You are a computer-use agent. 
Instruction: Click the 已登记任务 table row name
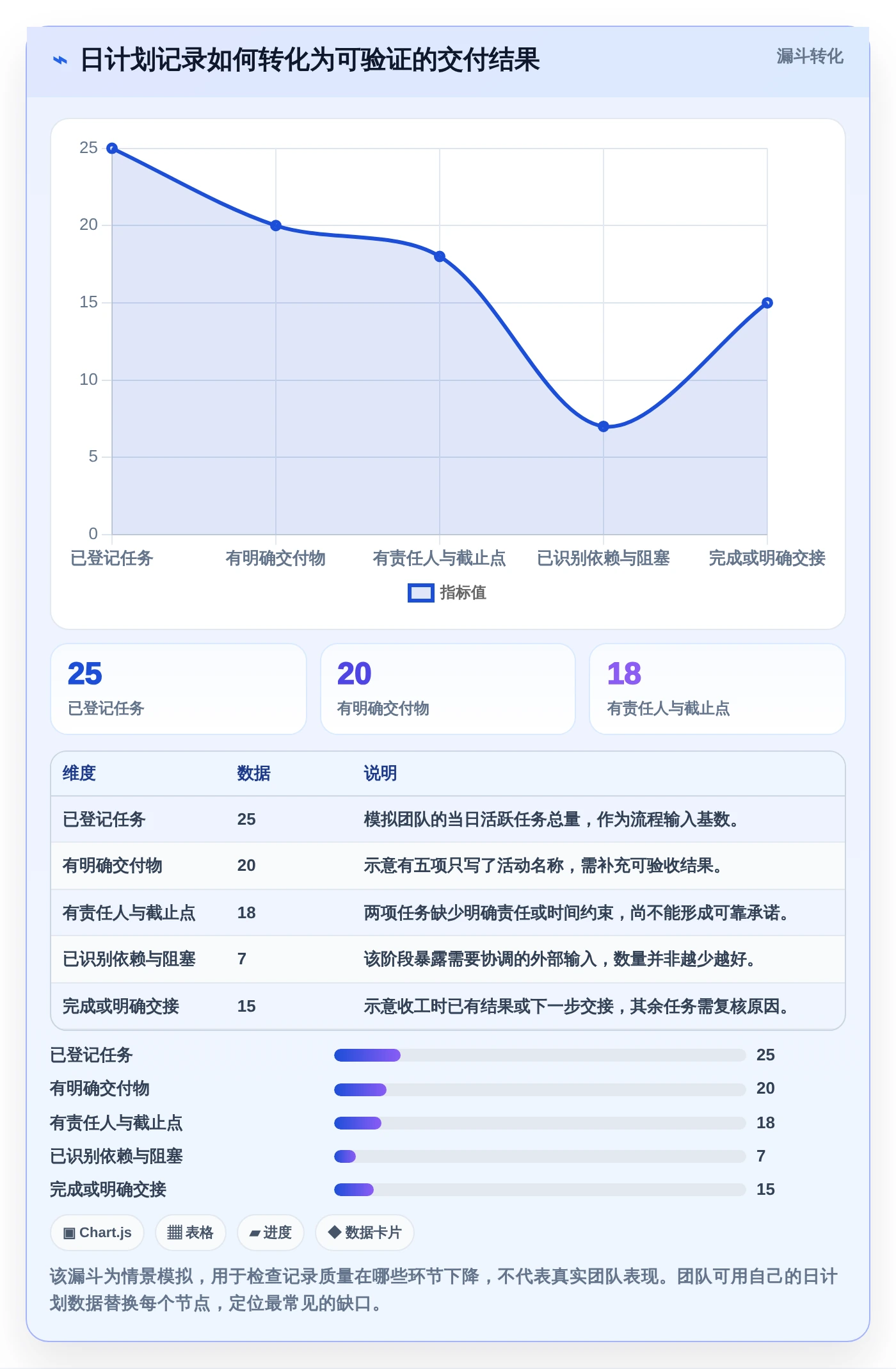104,819
